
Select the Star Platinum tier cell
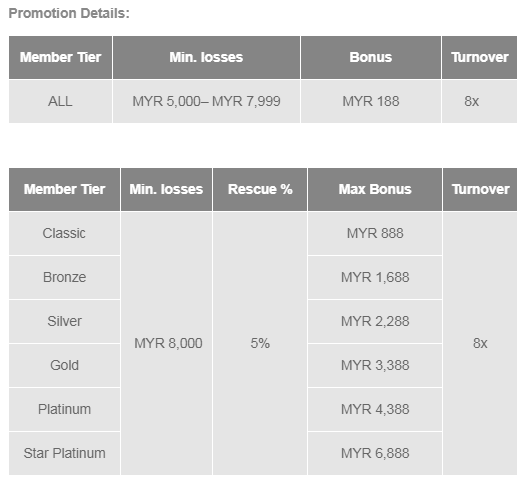(x=64, y=453)
